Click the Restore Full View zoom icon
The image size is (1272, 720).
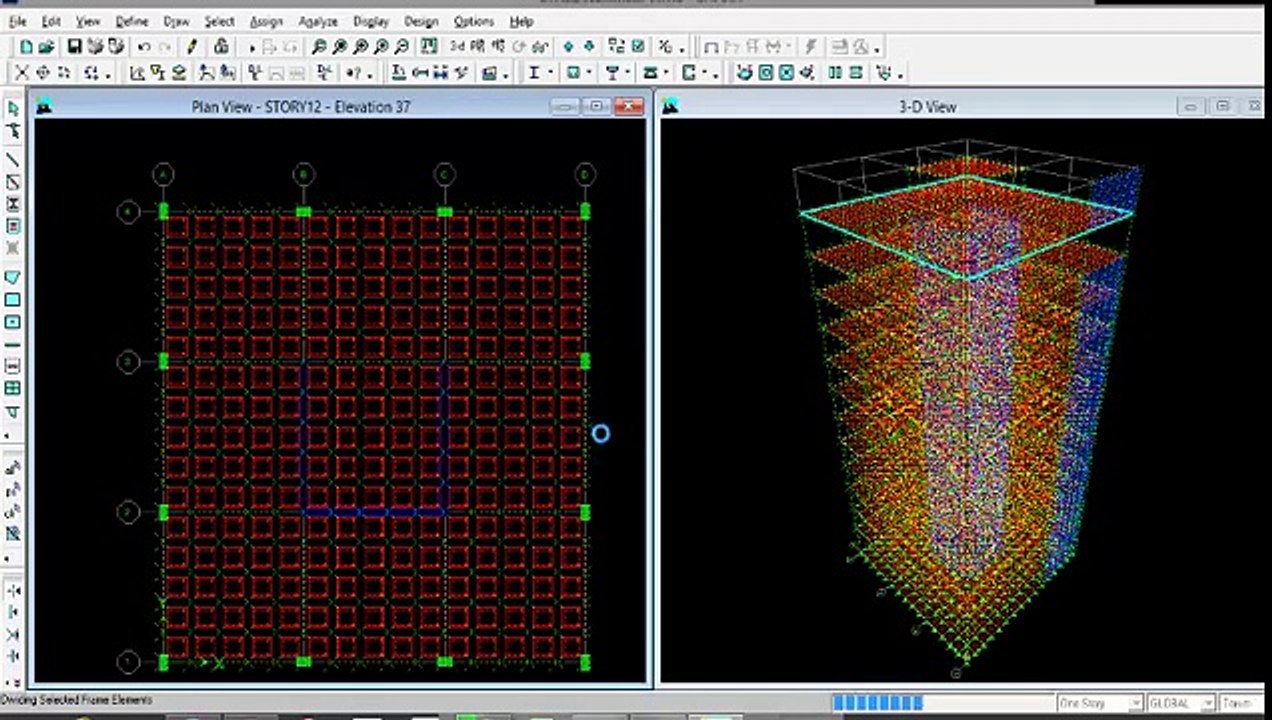click(x=339, y=47)
